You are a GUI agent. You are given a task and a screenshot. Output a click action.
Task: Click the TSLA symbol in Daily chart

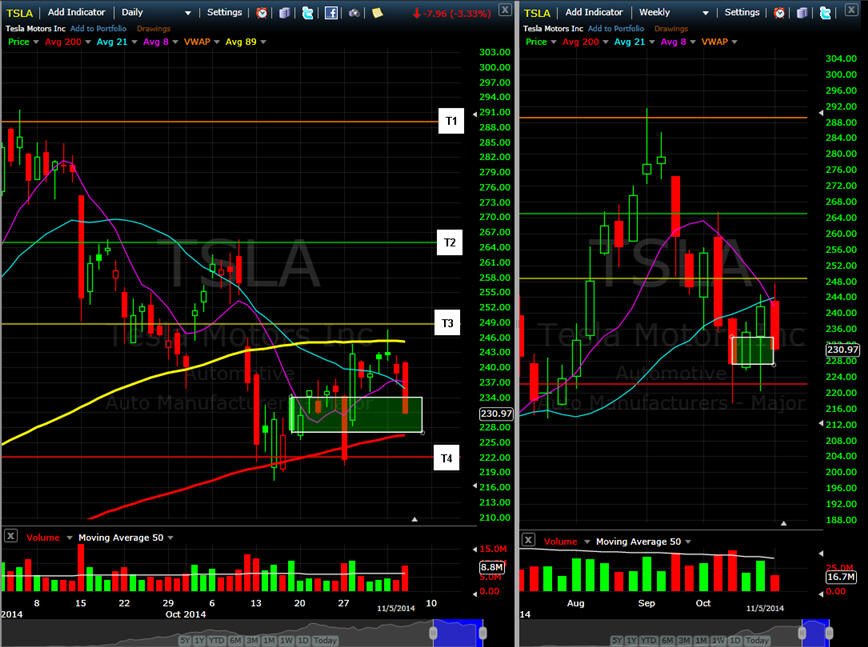click(19, 13)
